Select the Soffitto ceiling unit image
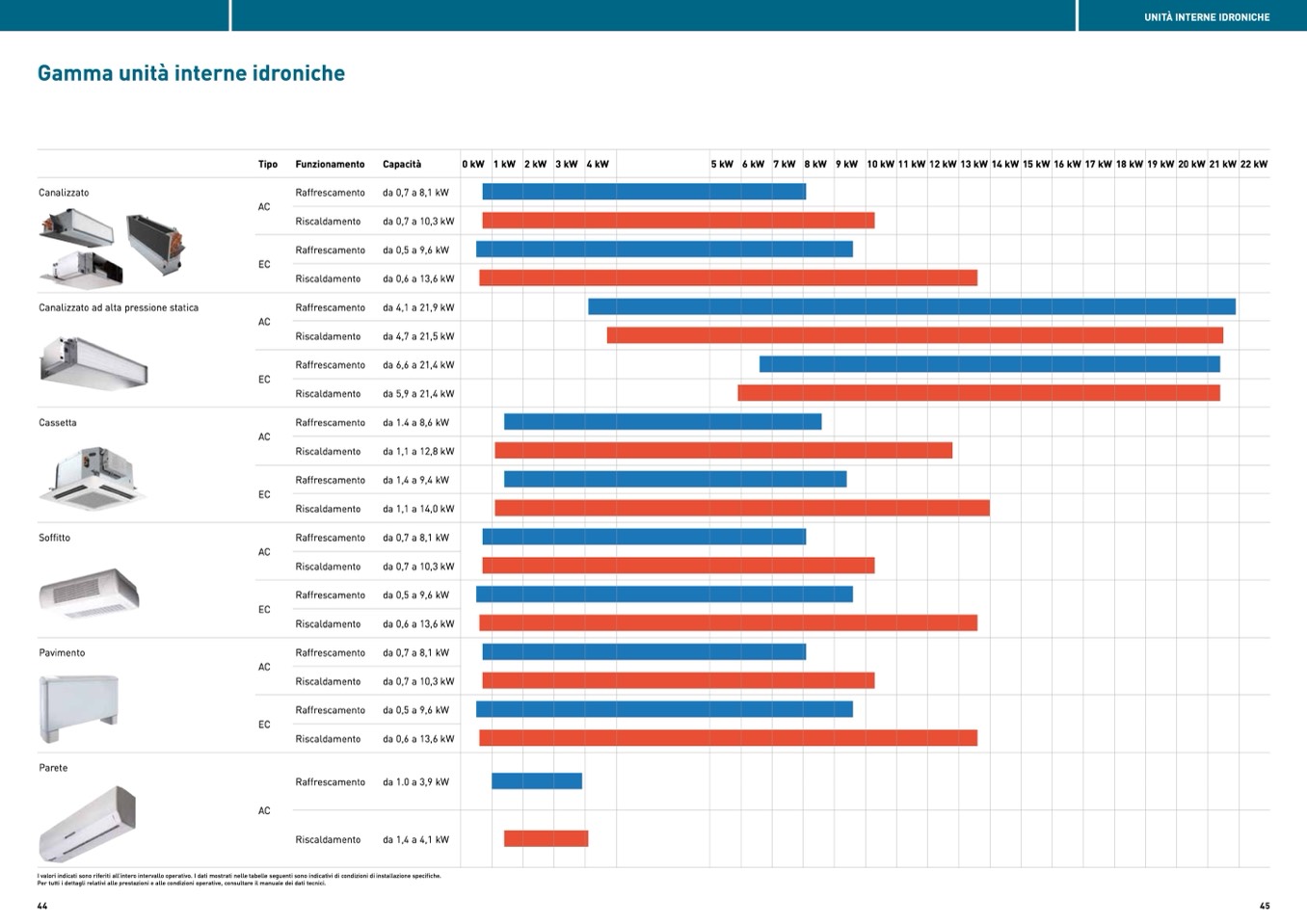 pos(89,592)
